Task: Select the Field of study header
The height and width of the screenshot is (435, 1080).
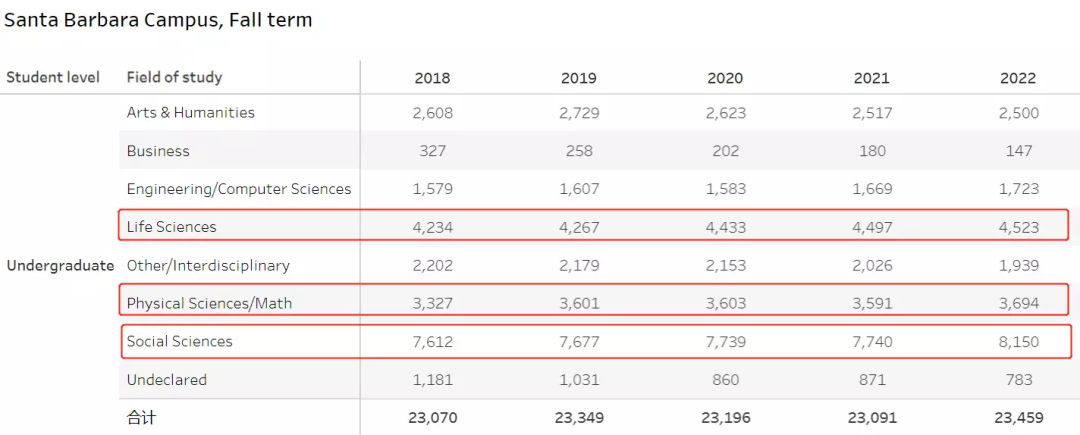Action: pyautogui.click(x=174, y=77)
